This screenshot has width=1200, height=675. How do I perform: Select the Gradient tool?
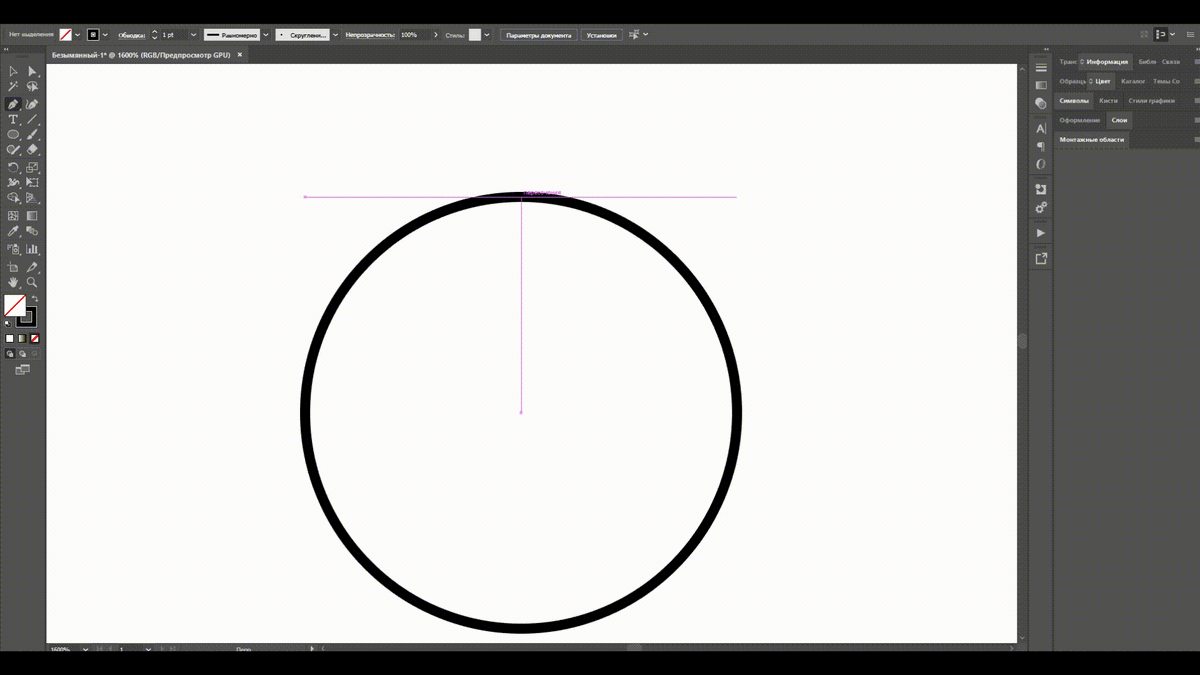pos(32,215)
